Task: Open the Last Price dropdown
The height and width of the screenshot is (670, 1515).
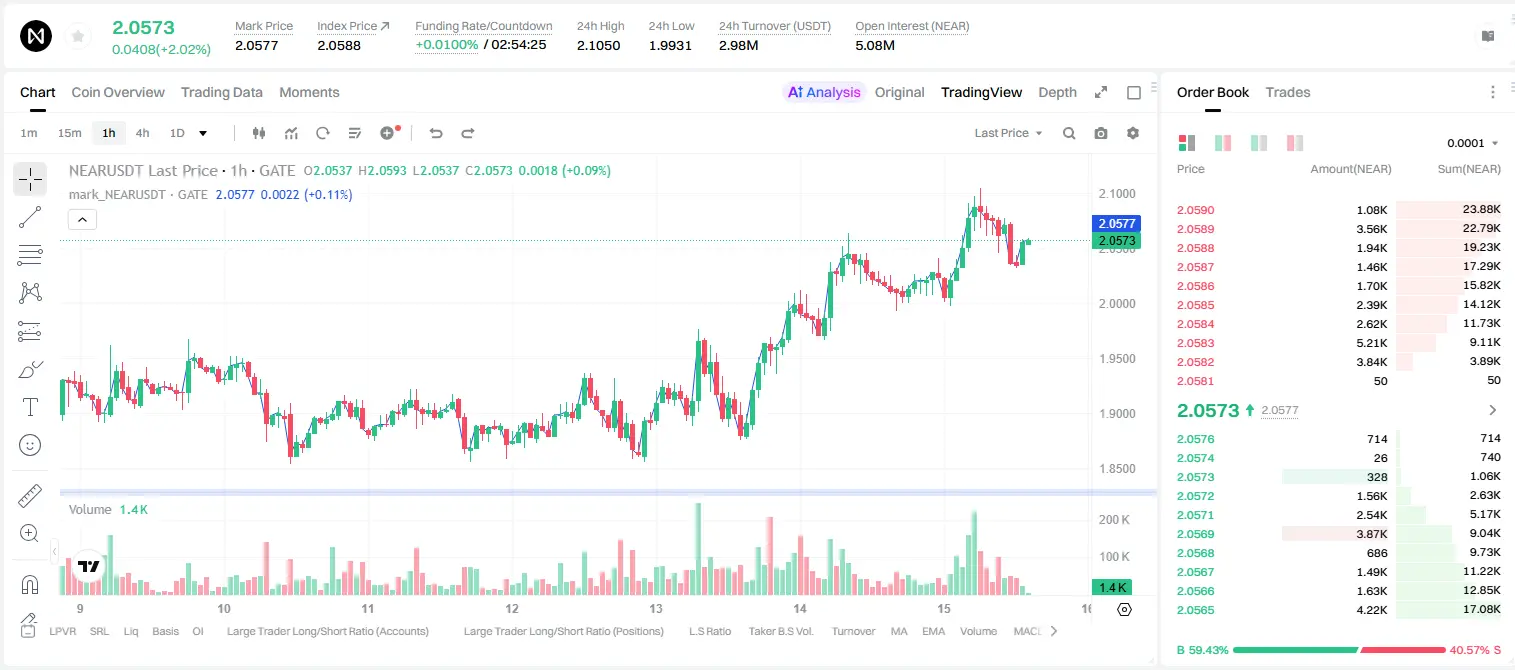Action: pyautogui.click(x=1008, y=133)
